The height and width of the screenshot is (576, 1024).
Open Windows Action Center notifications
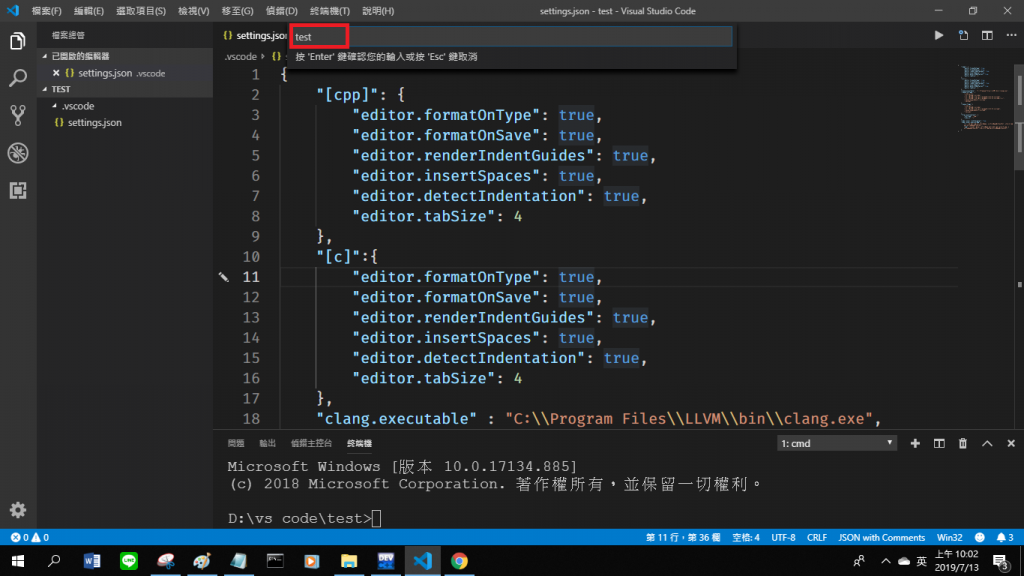(1000, 561)
